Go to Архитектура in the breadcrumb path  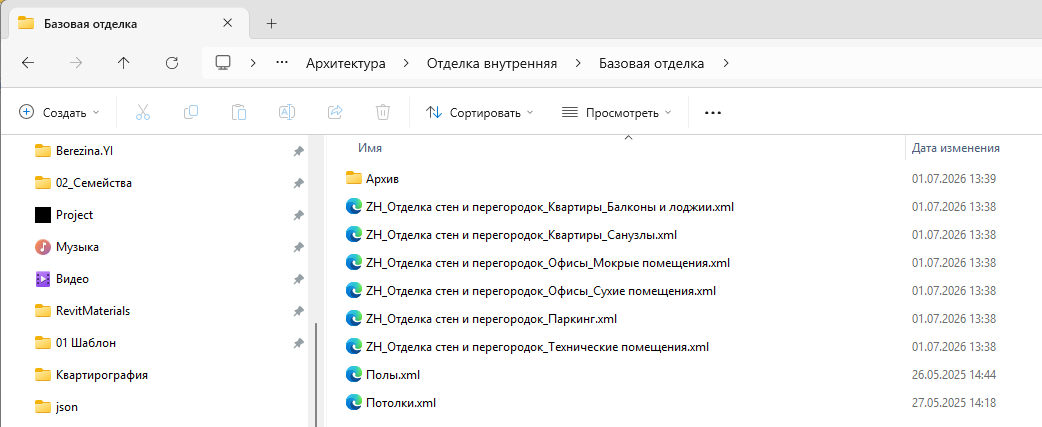346,63
